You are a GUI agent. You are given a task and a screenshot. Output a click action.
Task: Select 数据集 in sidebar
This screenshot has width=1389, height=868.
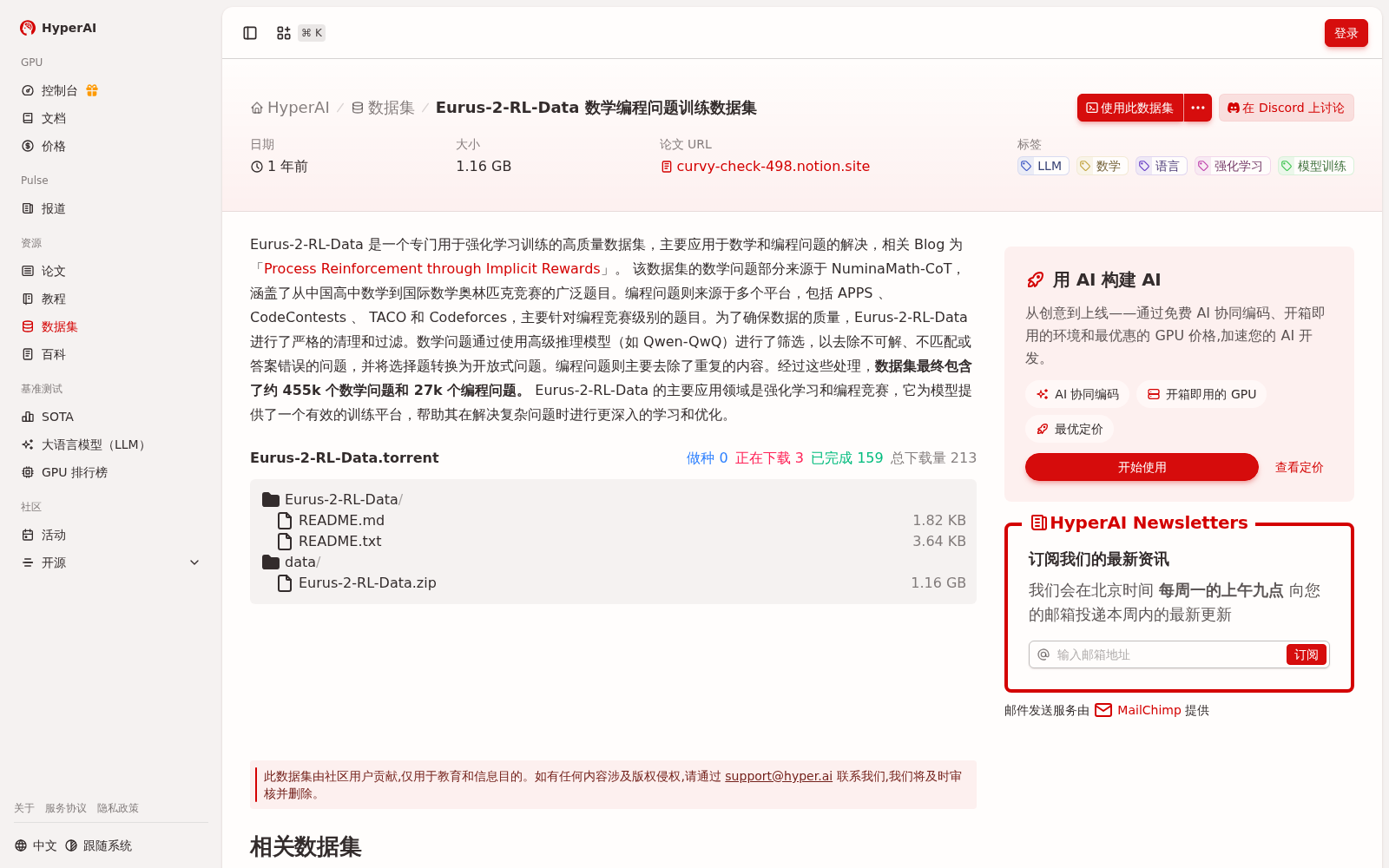click(111, 326)
